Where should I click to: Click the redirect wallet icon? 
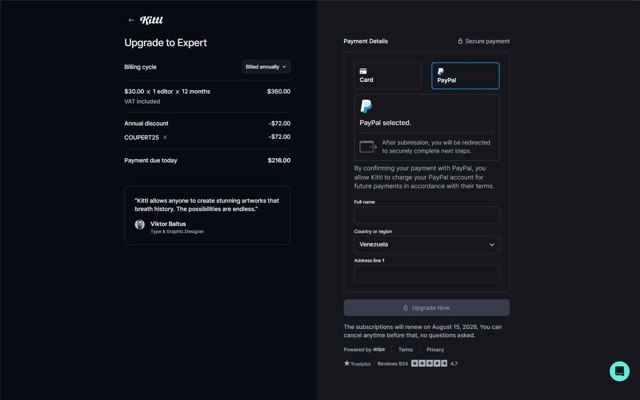367,147
